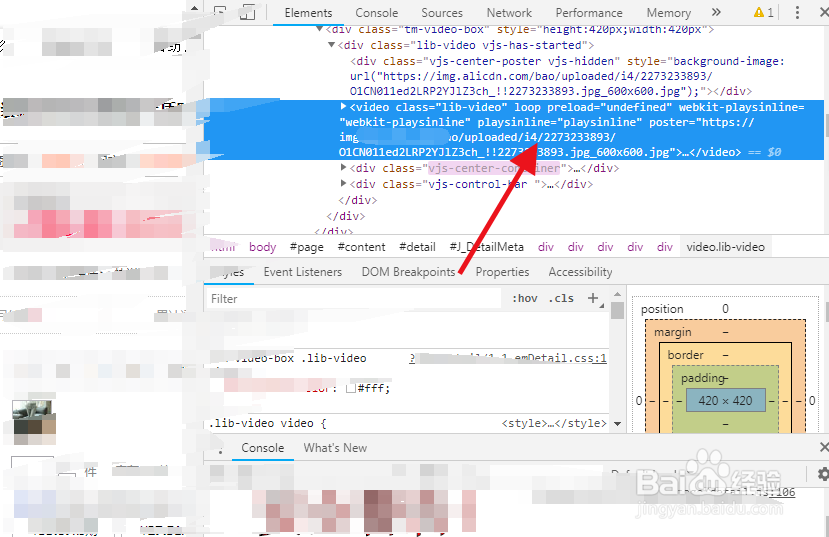Open the Console tab in top bar
829x537 pixels.
tap(376, 13)
